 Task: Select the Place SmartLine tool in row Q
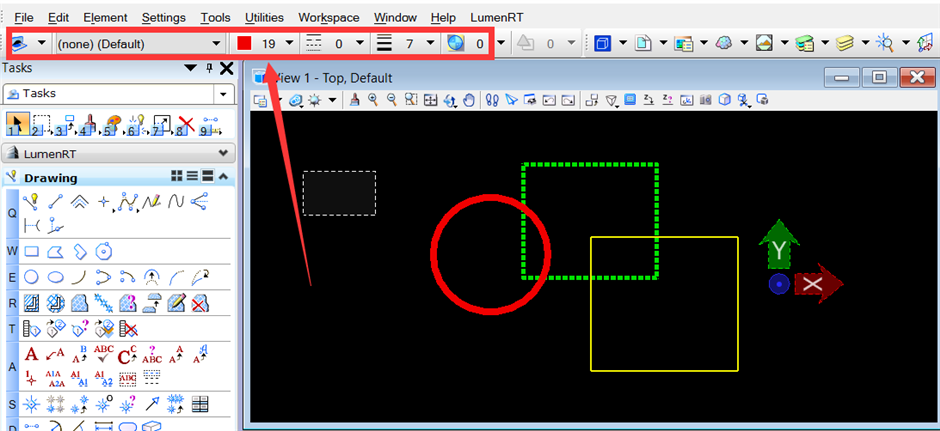click(x=31, y=201)
